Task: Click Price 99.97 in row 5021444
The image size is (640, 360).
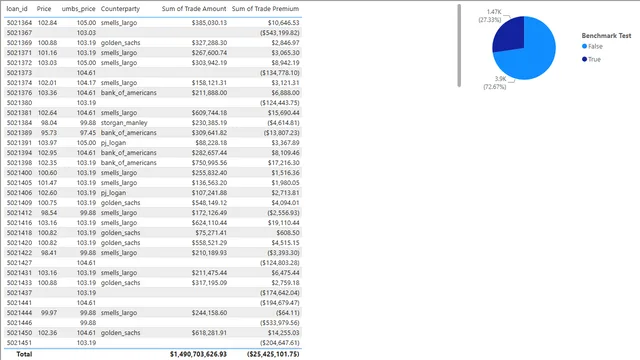Action: (49, 313)
